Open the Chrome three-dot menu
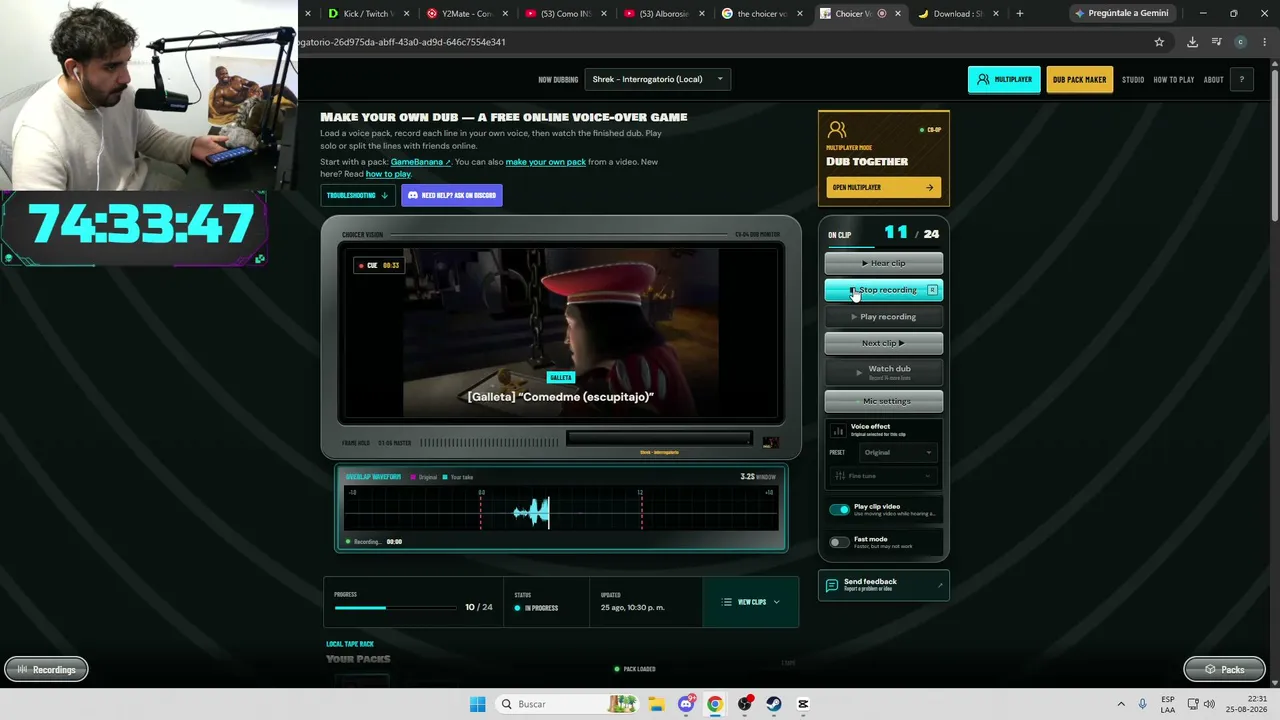Image resolution: width=1280 pixels, height=720 pixels. (x=1264, y=42)
